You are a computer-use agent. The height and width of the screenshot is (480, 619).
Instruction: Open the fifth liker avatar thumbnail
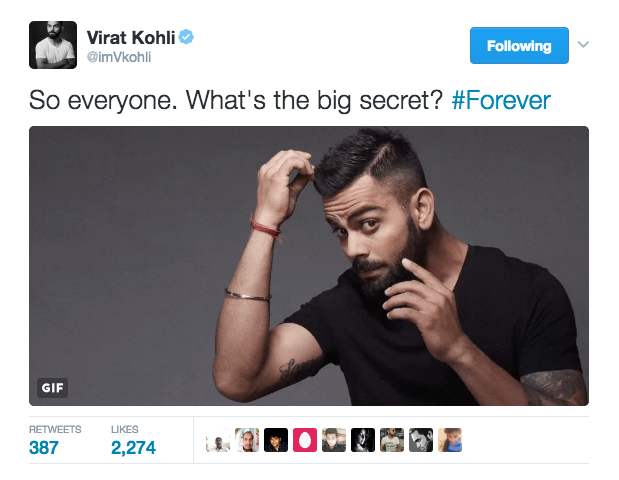click(x=334, y=440)
